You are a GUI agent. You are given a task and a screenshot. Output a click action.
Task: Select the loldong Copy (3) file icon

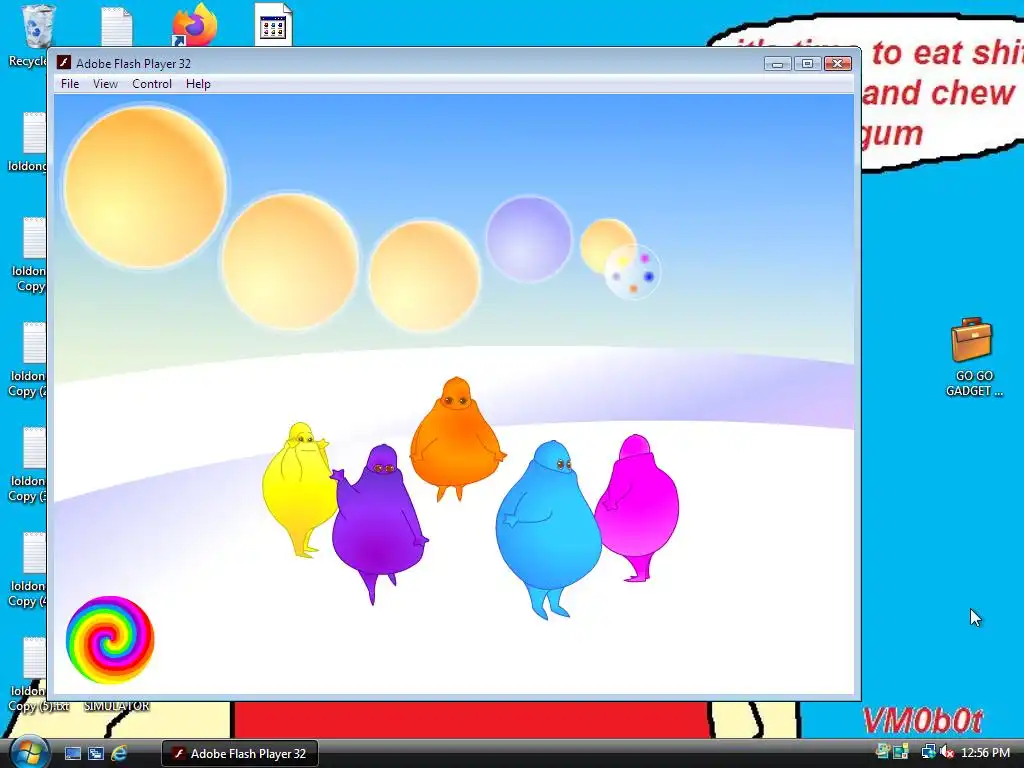(x=34, y=447)
